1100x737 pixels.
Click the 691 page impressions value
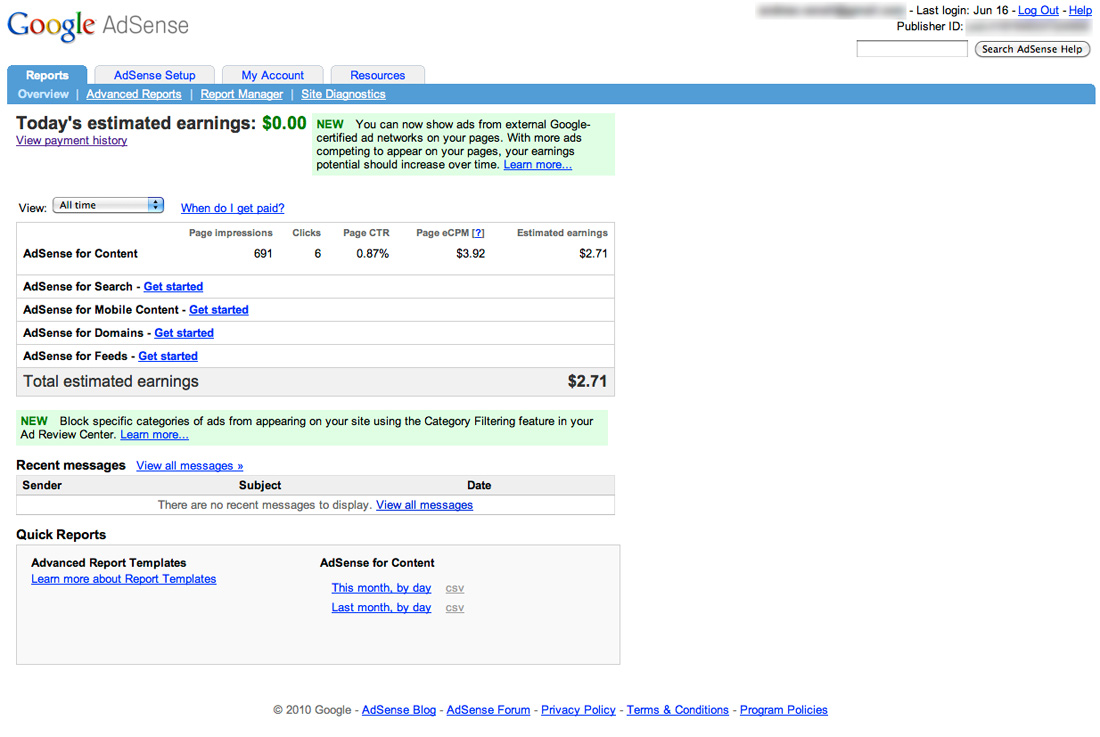point(263,254)
